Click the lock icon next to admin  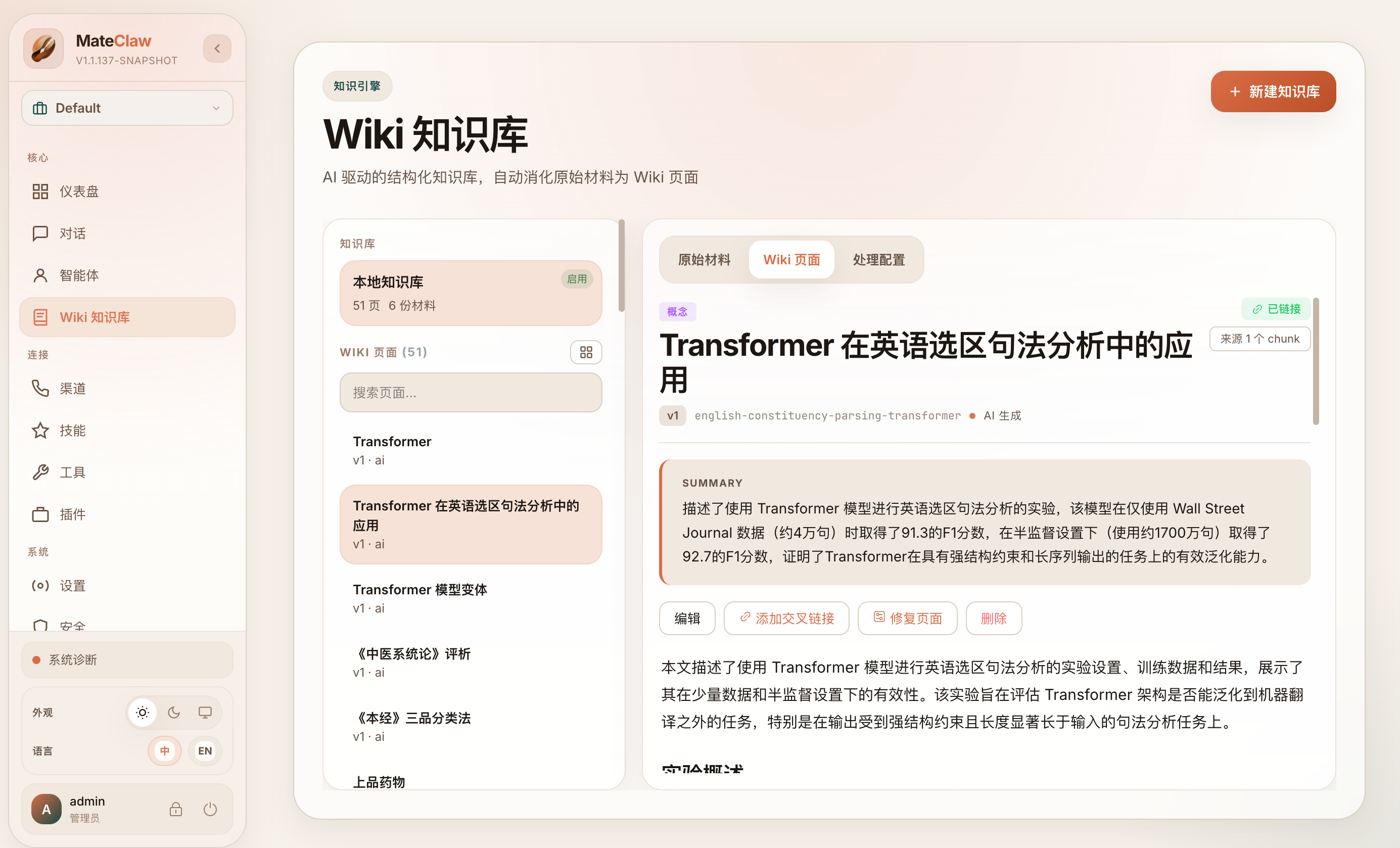175,809
